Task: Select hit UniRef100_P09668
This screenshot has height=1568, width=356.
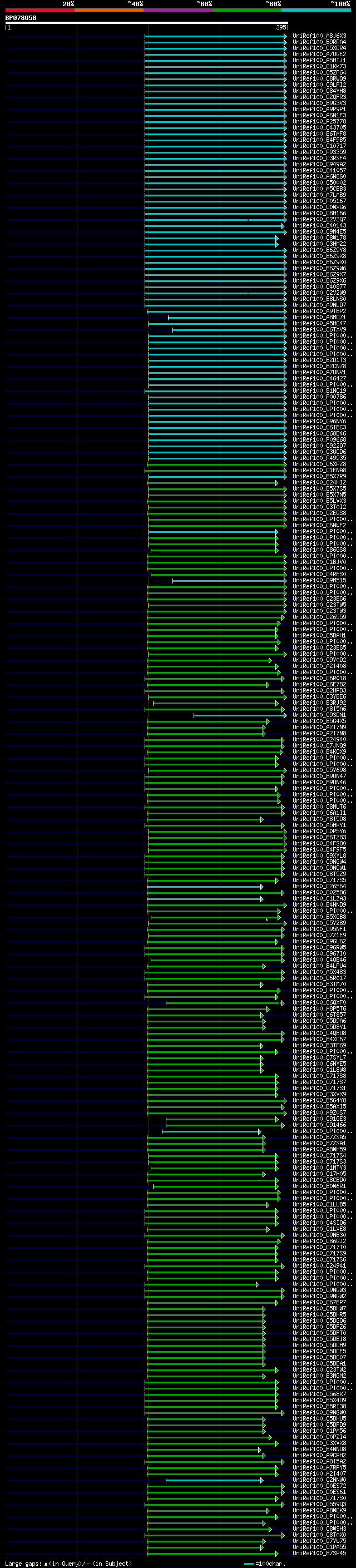Action: [319, 439]
